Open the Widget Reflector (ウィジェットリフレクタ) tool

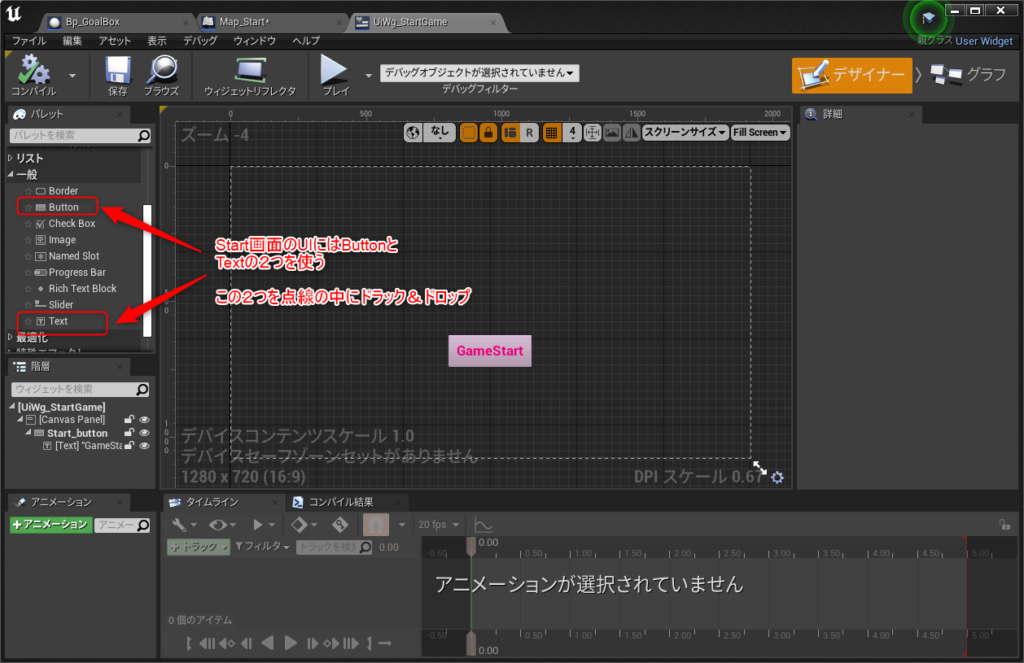point(249,71)
